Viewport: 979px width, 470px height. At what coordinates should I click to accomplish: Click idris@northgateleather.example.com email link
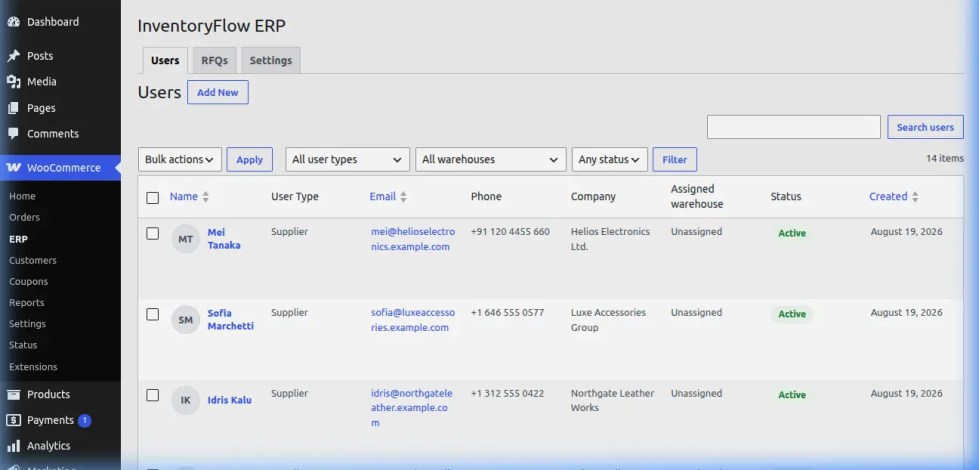pos(411,408)
